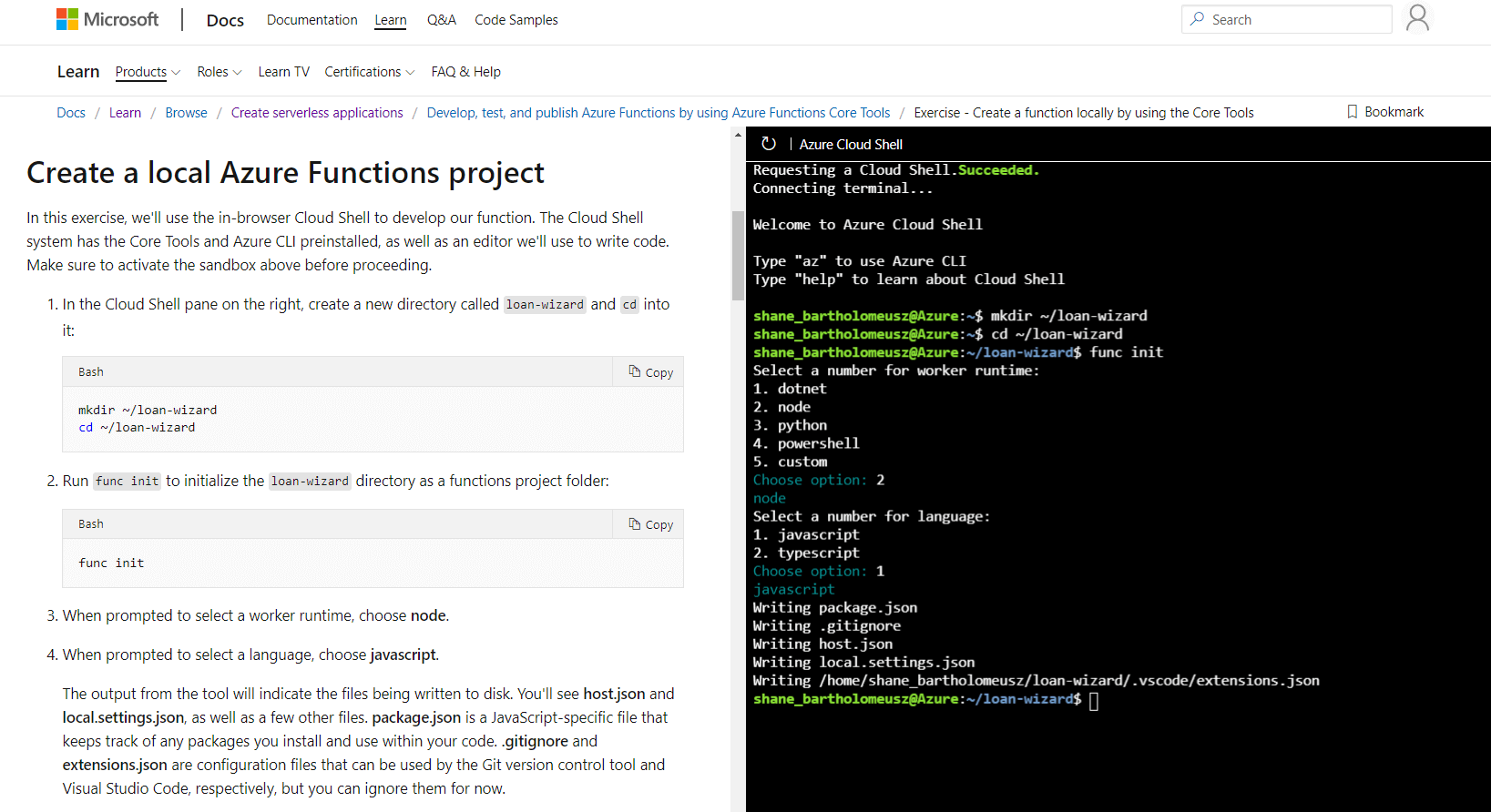1491x812 pixels.
Task: Expand the Certifications dropdown
Action: [370, 72]
